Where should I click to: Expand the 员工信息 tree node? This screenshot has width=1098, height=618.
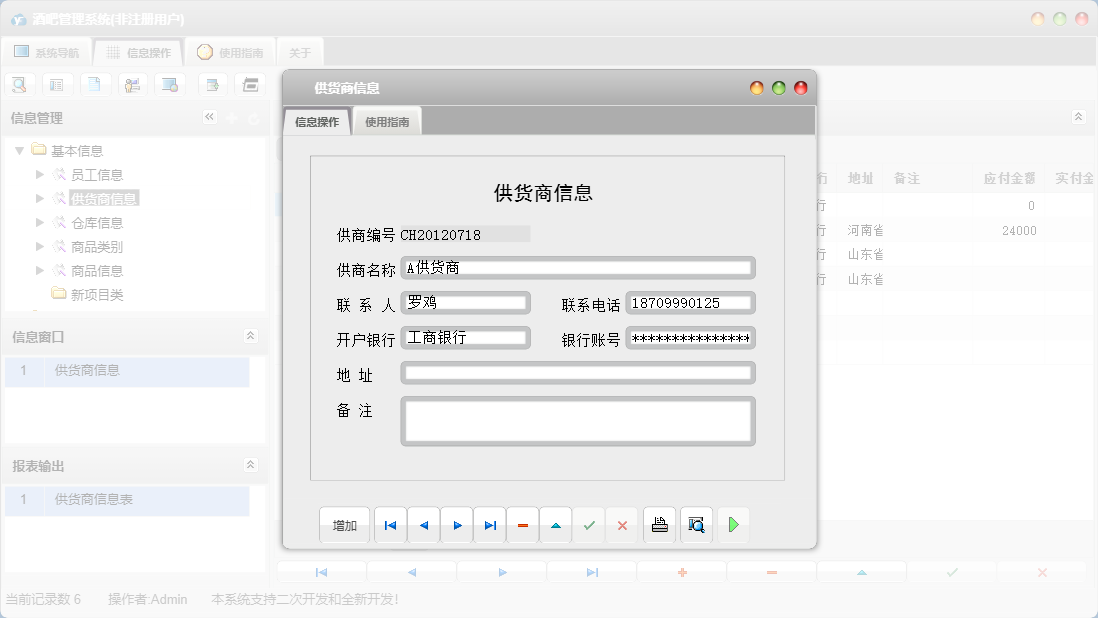[x=40, y=174]
